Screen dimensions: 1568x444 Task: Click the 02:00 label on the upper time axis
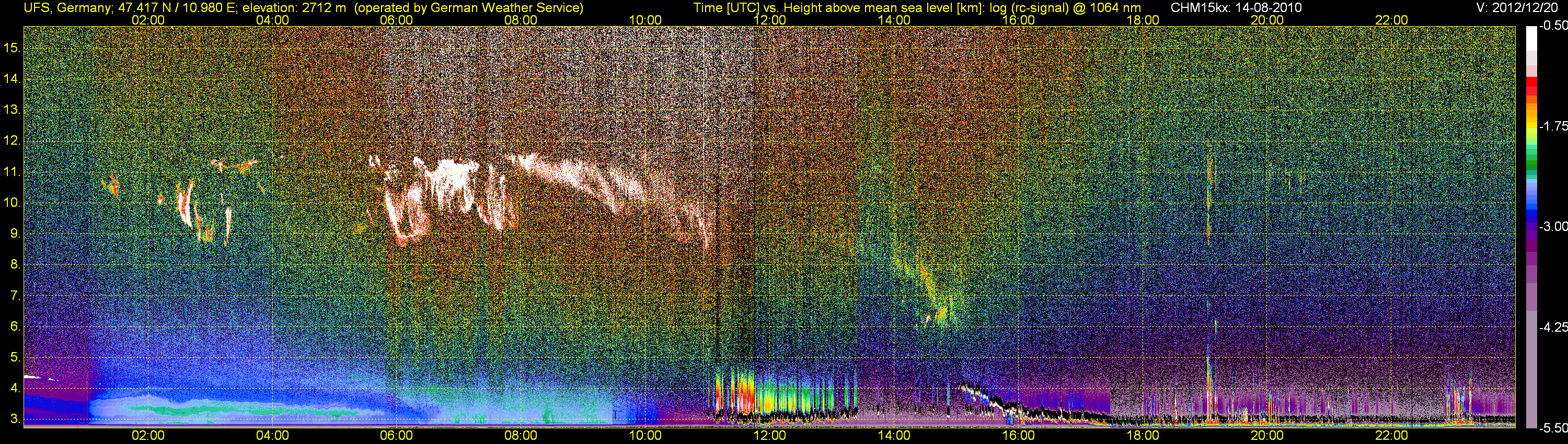[148, 20]
